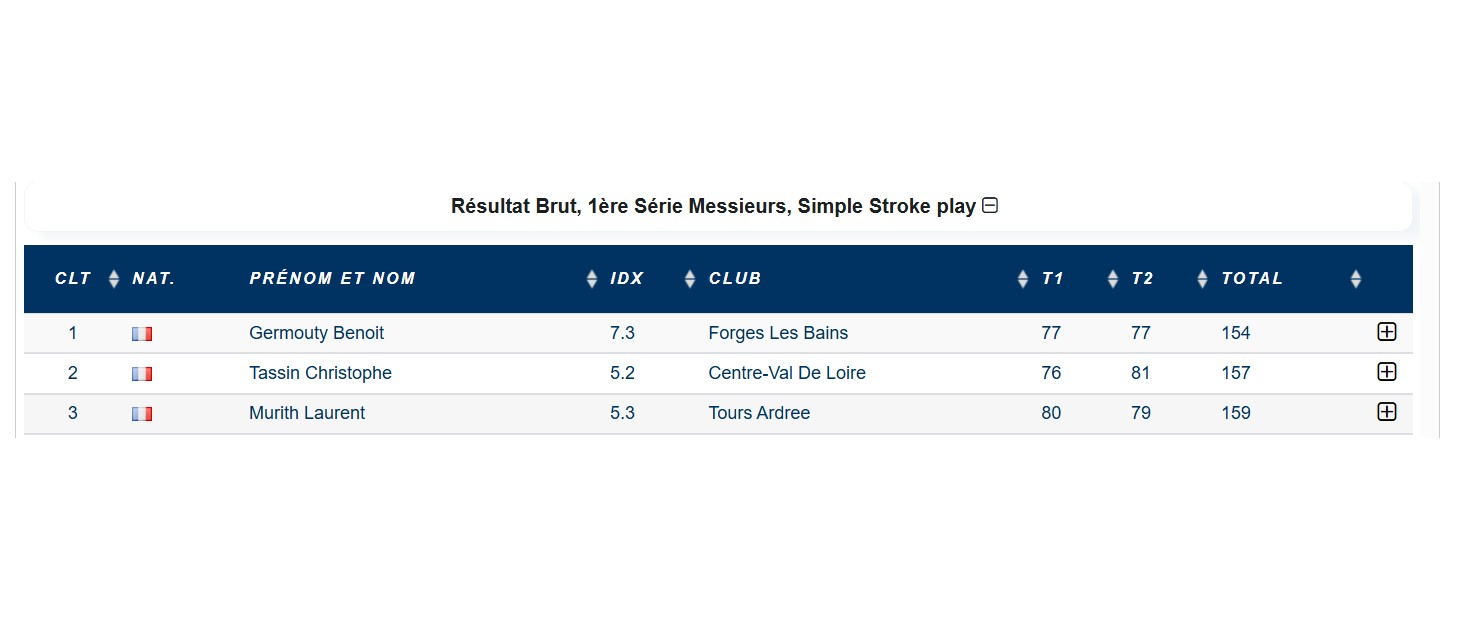Image resolution: width=1457 pixels, height=619 pixels.
Task: Click French flag in Murith Laurent row
Action: pyautogui.click(x=142, y=414)
